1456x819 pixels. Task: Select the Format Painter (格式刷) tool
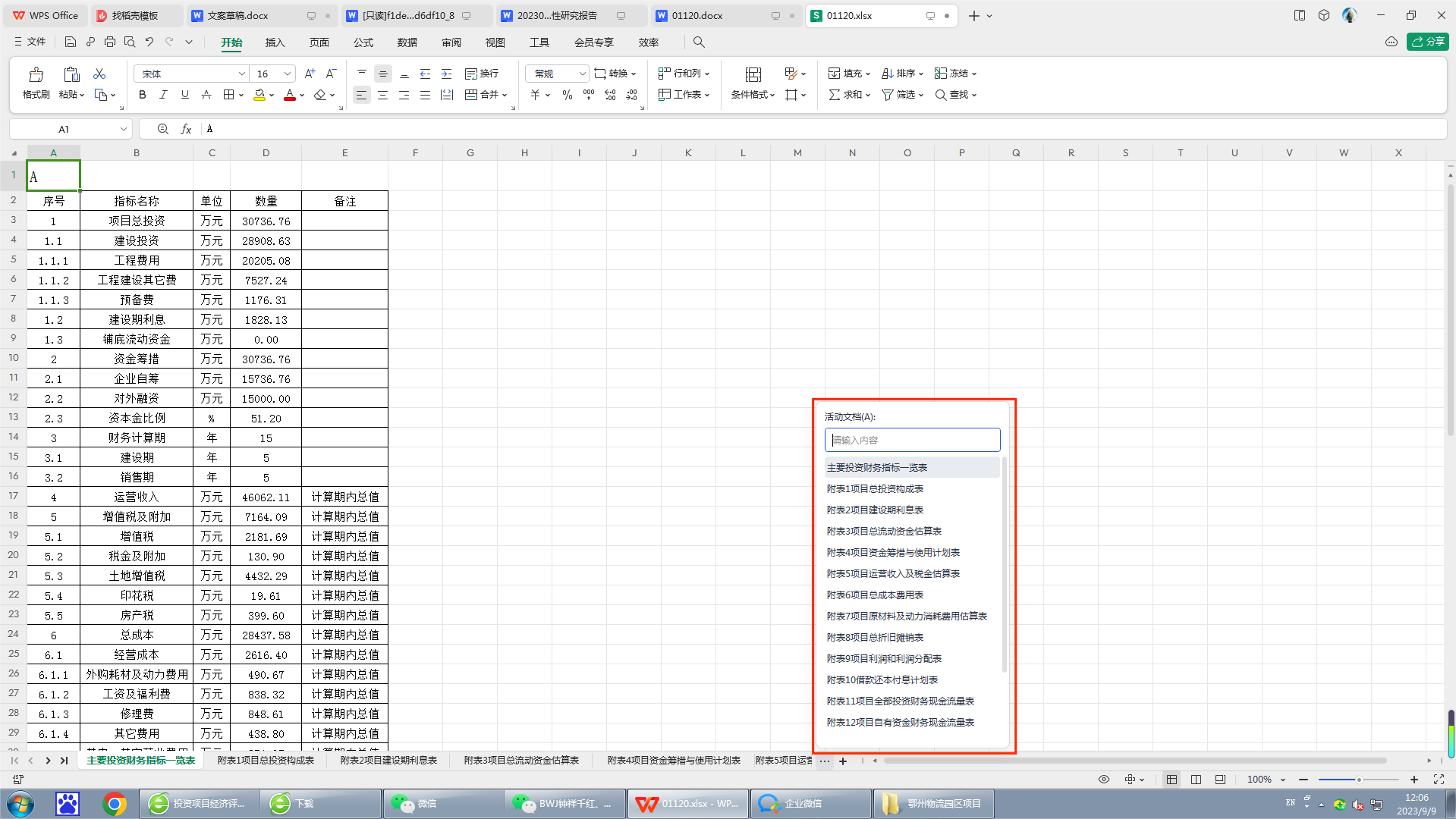(35, 83)
